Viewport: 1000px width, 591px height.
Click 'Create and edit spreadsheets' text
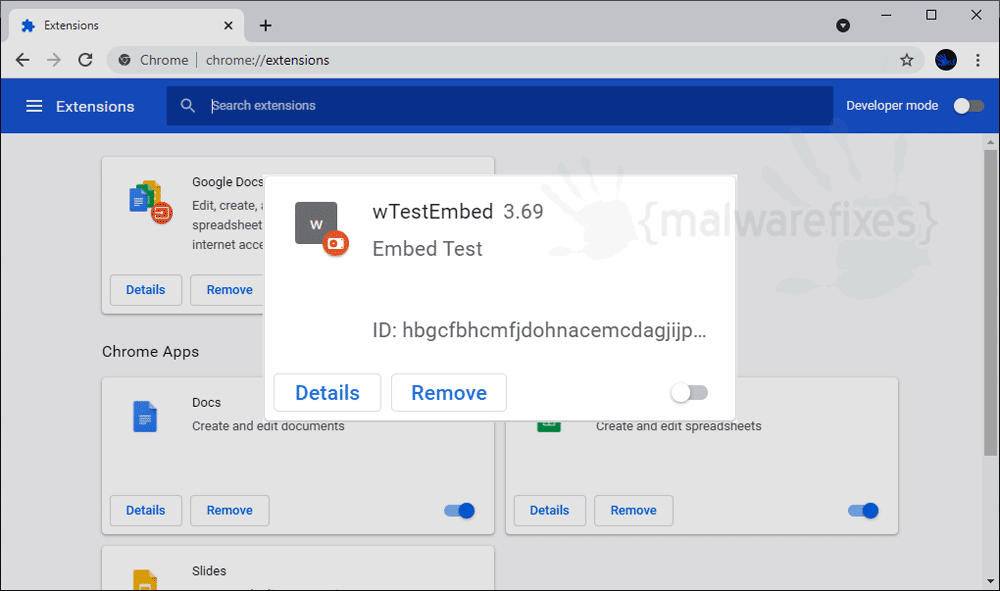pyautogui.click(x=679, y=426)
